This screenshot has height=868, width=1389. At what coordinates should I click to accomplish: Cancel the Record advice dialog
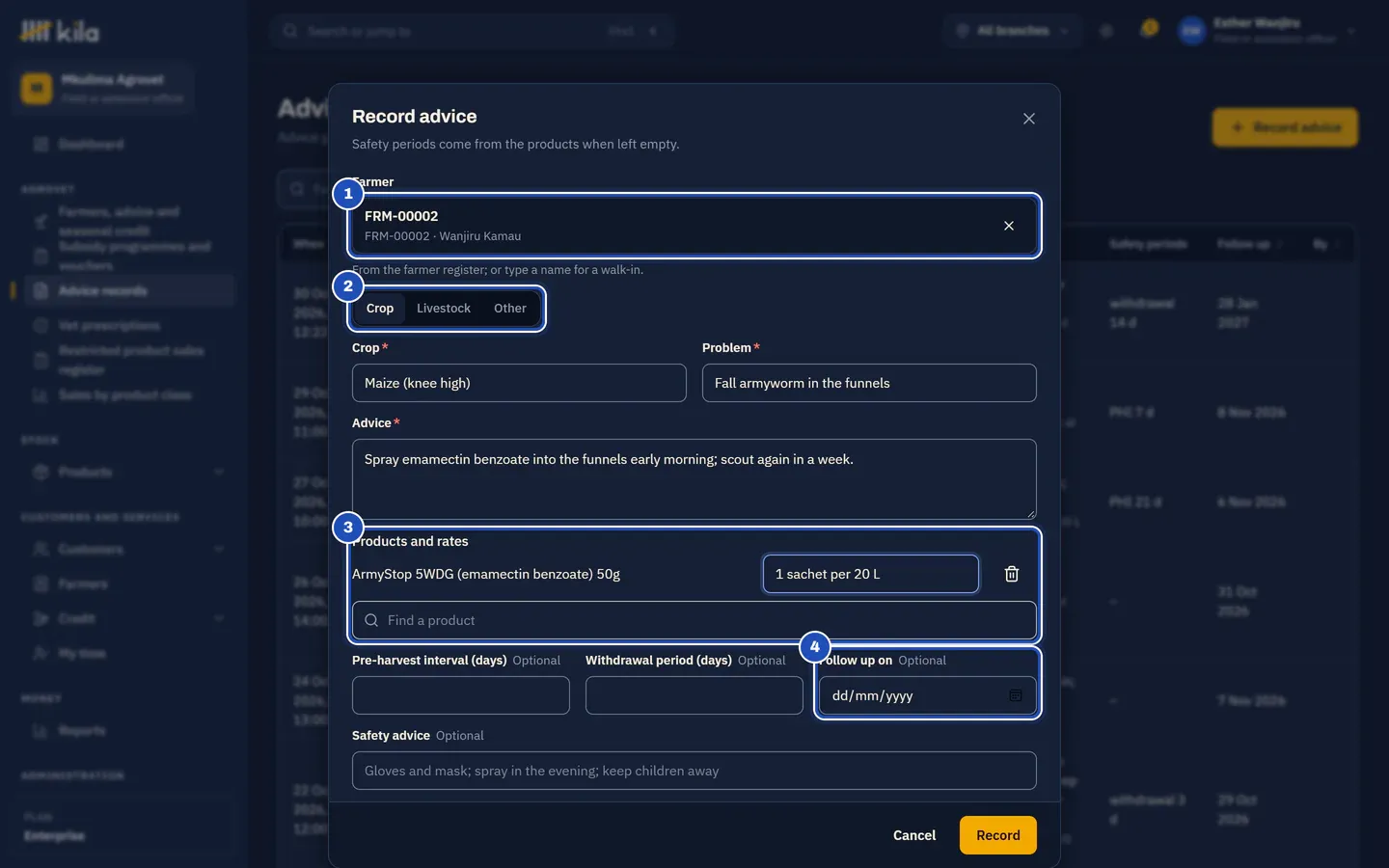(x=914, y=835)
